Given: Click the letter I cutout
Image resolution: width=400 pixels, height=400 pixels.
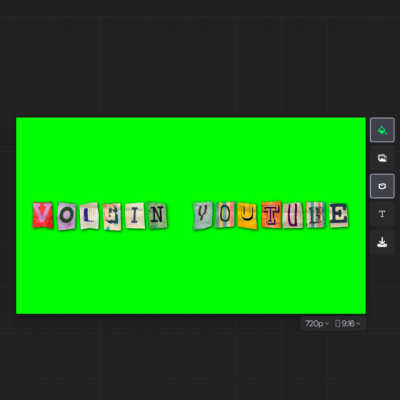Looking at the screenshot, I should [135, 216].
